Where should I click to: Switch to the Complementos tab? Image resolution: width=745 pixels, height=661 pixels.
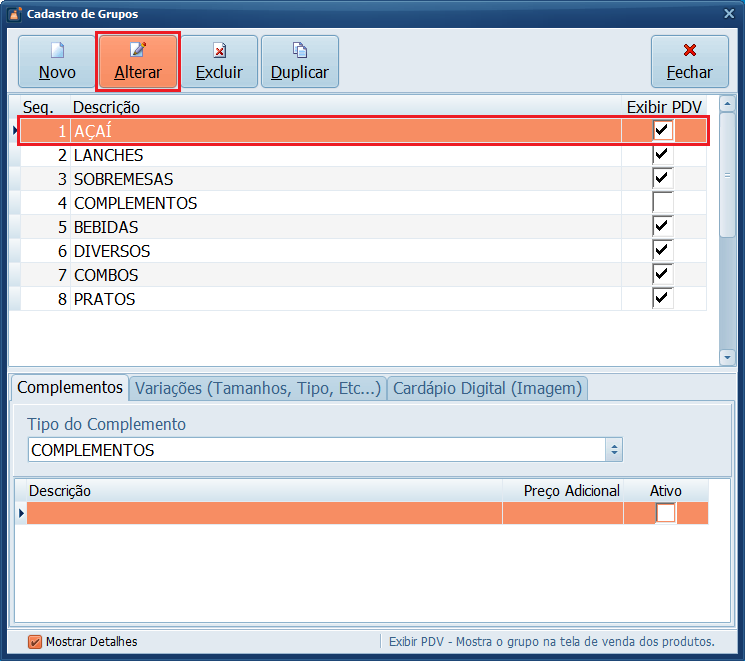tap(70, 388)
